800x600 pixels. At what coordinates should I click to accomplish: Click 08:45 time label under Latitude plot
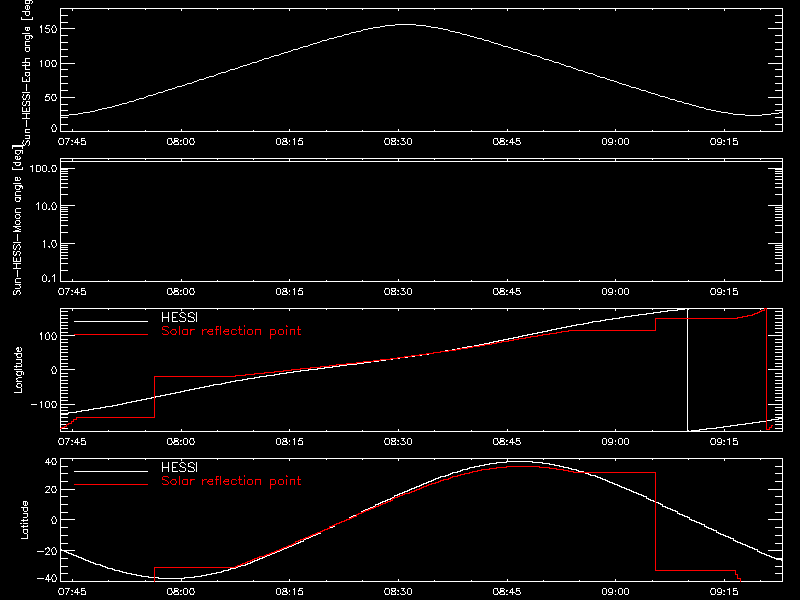coord(507,592)
